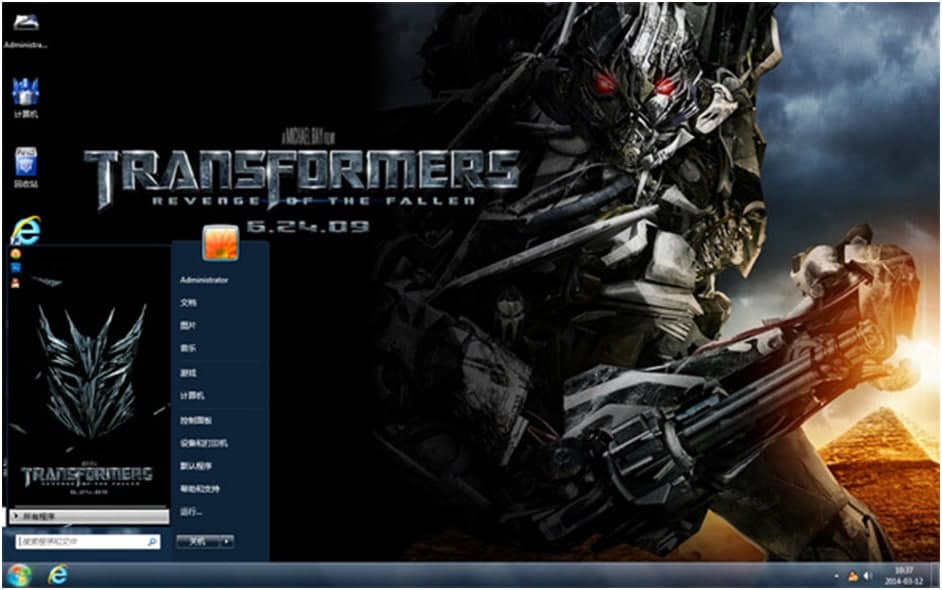942x590 pixels.
Task: Open 文档 from the Start menu
Action: 189,303
